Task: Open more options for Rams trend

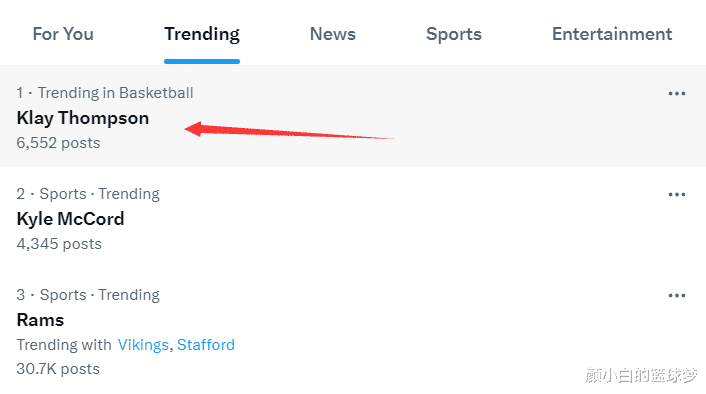Action: pyautogui.click(x=677, y=296)
